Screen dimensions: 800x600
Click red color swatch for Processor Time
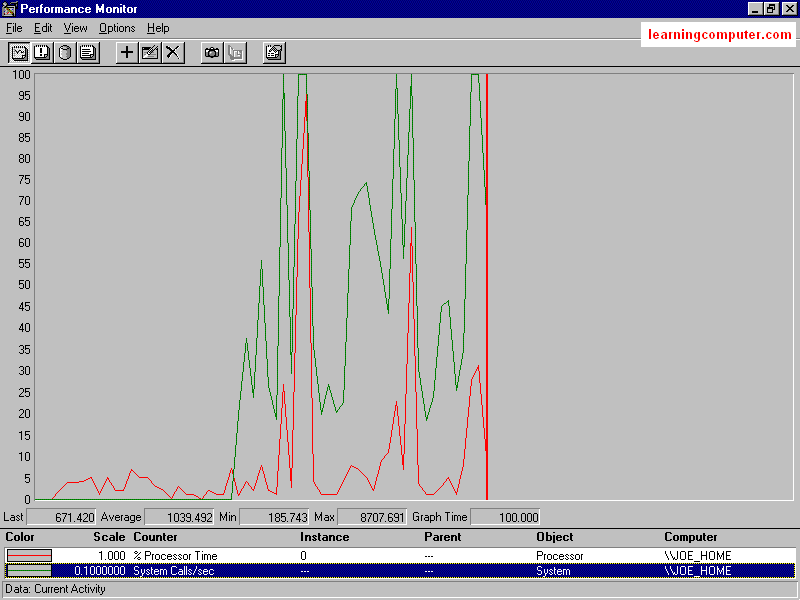(x=29, y=556)
